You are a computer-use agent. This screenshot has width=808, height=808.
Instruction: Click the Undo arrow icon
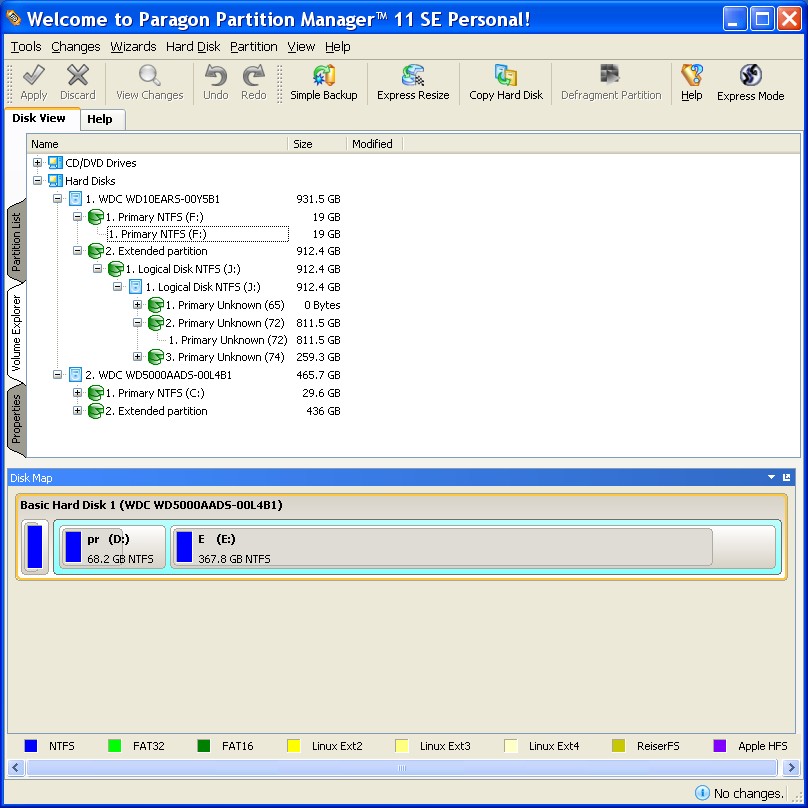[215, 75]
